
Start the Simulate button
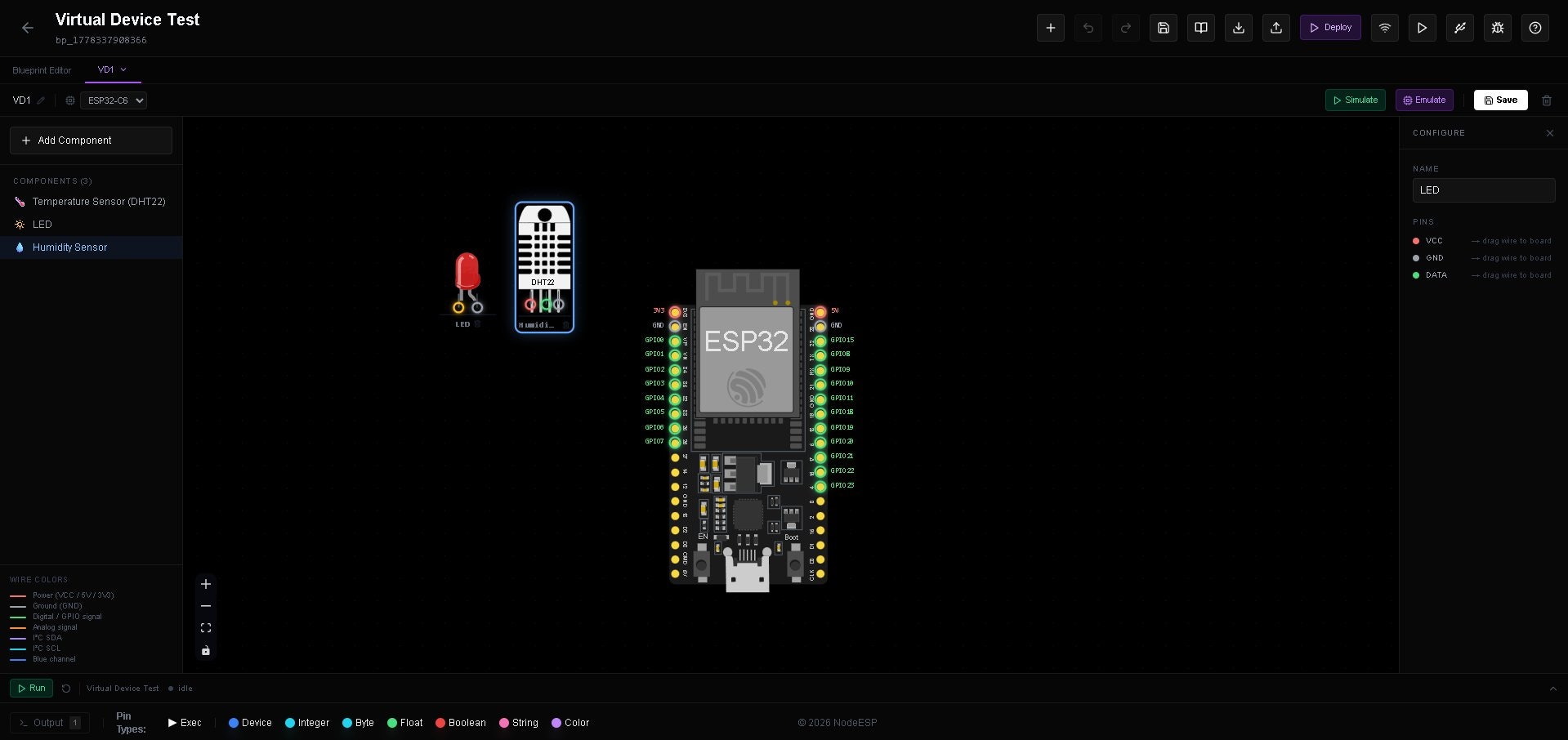1356,100
